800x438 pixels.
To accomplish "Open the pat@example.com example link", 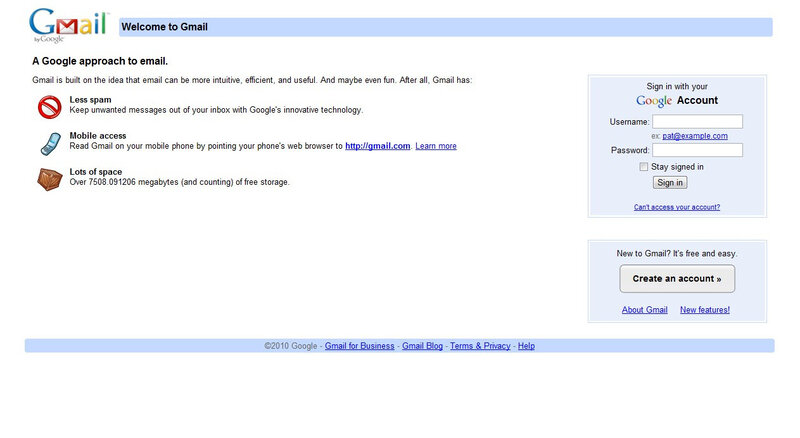I will [695, 136].
